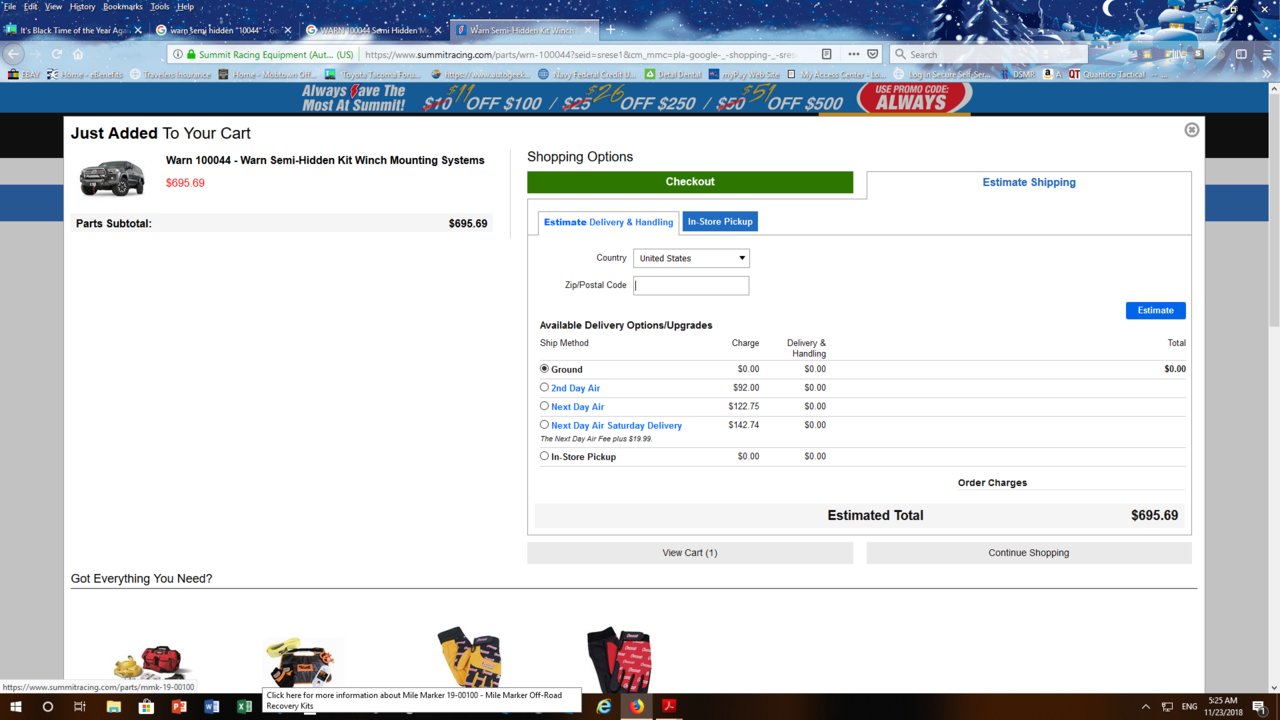Image resolution: width=1280 pixels, height=720 pixels.
Task: Click the red tool bag product image
Action: click(152, 662)
